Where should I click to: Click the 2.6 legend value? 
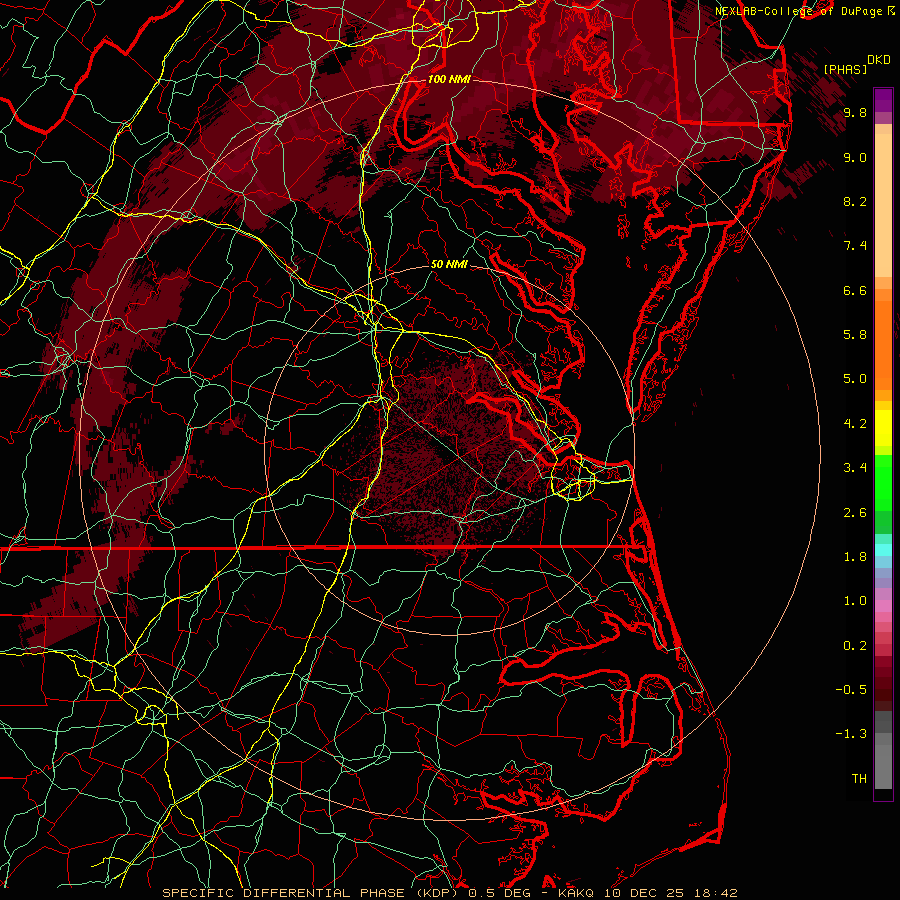click(855, 513)
